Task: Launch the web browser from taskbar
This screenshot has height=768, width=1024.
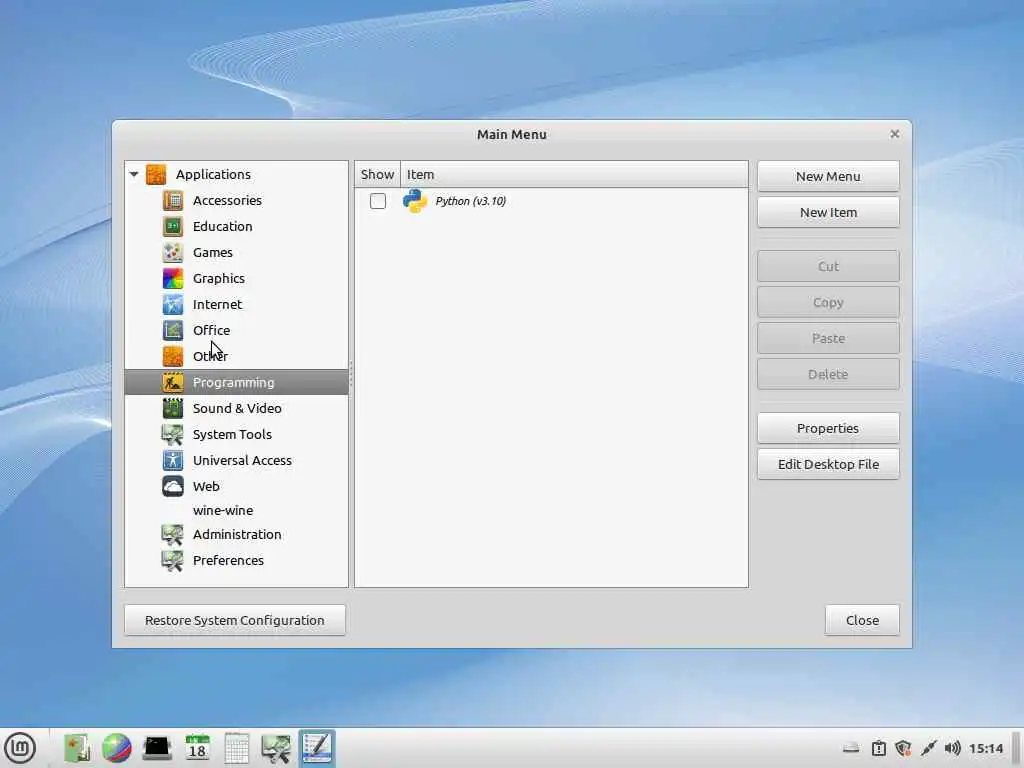Action: pyautogui.click(x=117, y=748)
